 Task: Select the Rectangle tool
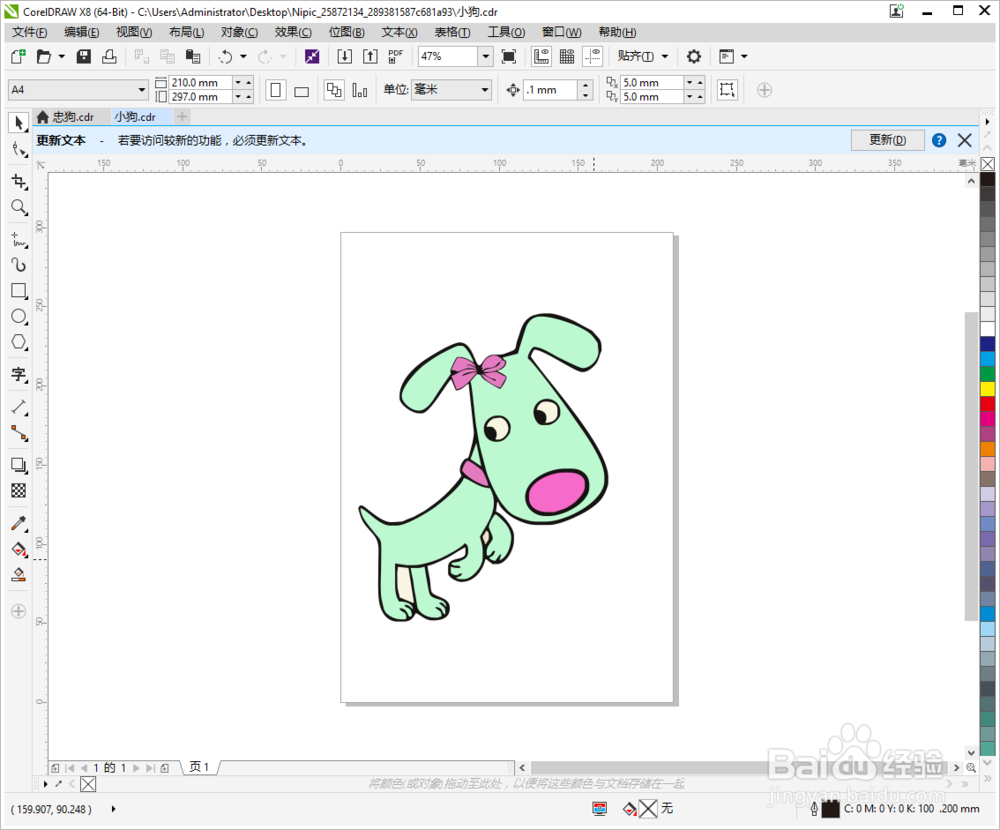click(18, 291)
